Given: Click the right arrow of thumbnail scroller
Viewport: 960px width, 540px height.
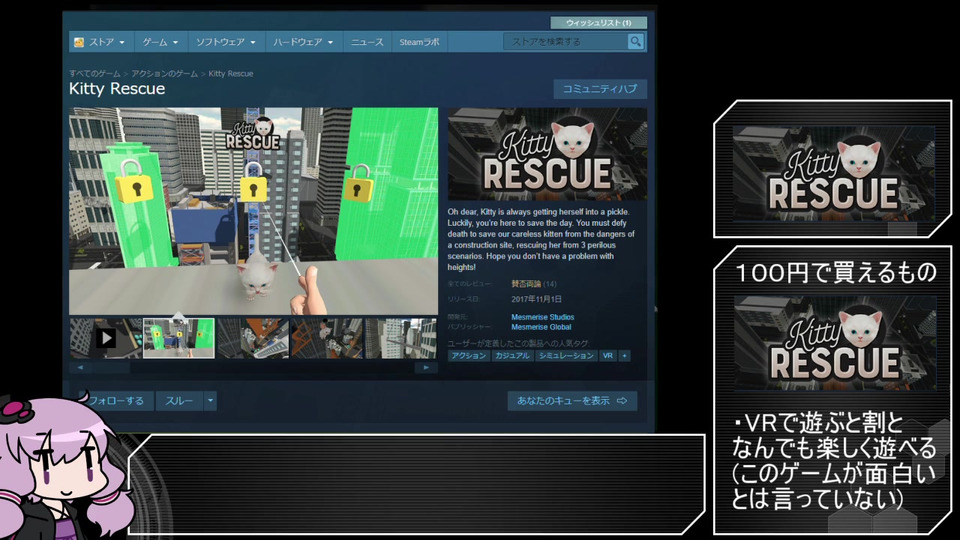Looking at the screenshot, I should click(427, 367).
